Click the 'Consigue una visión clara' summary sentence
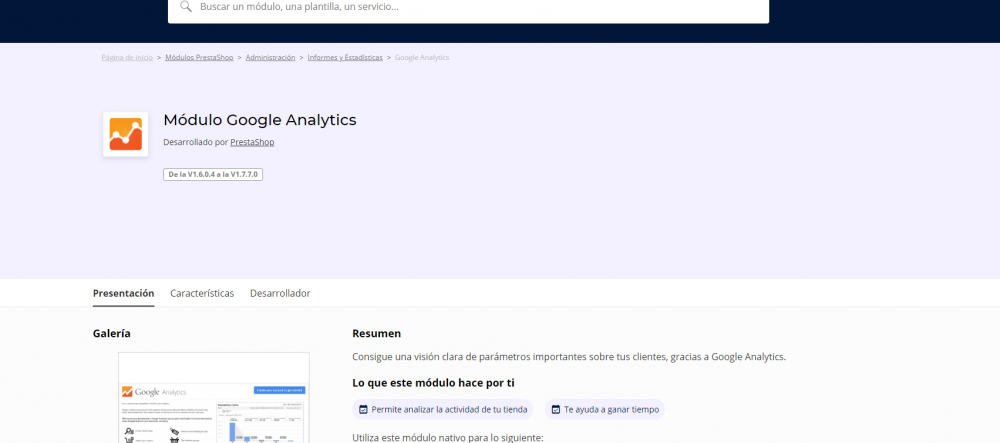 569,357
